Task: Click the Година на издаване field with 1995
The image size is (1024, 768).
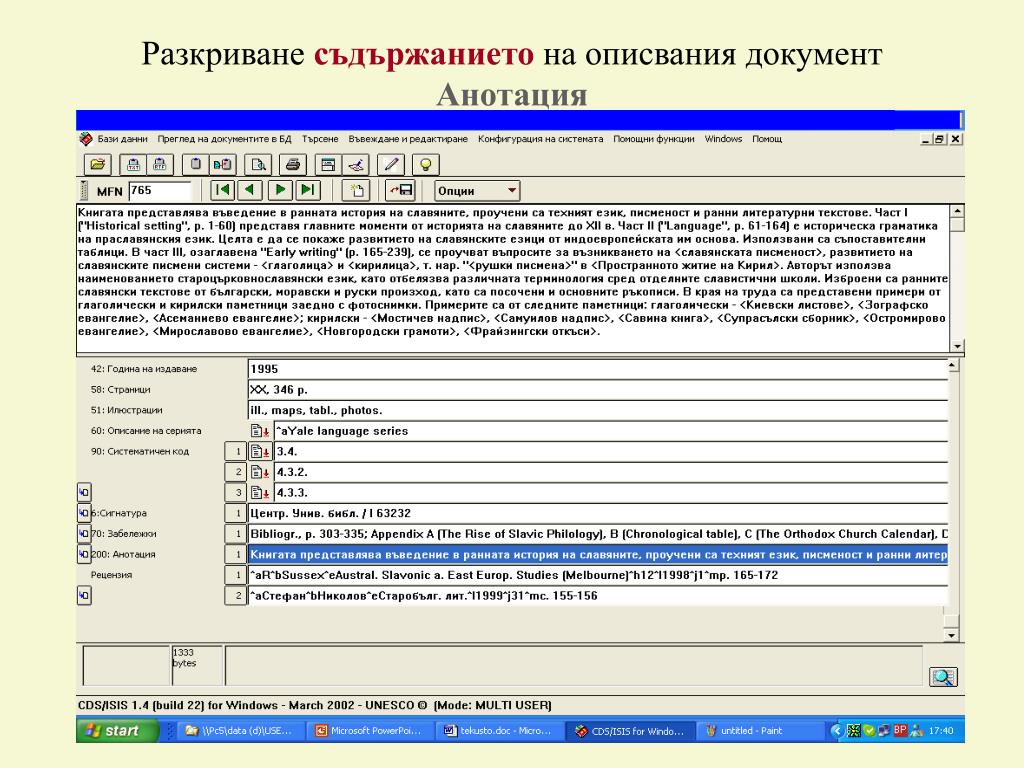Action: [598, 369]
